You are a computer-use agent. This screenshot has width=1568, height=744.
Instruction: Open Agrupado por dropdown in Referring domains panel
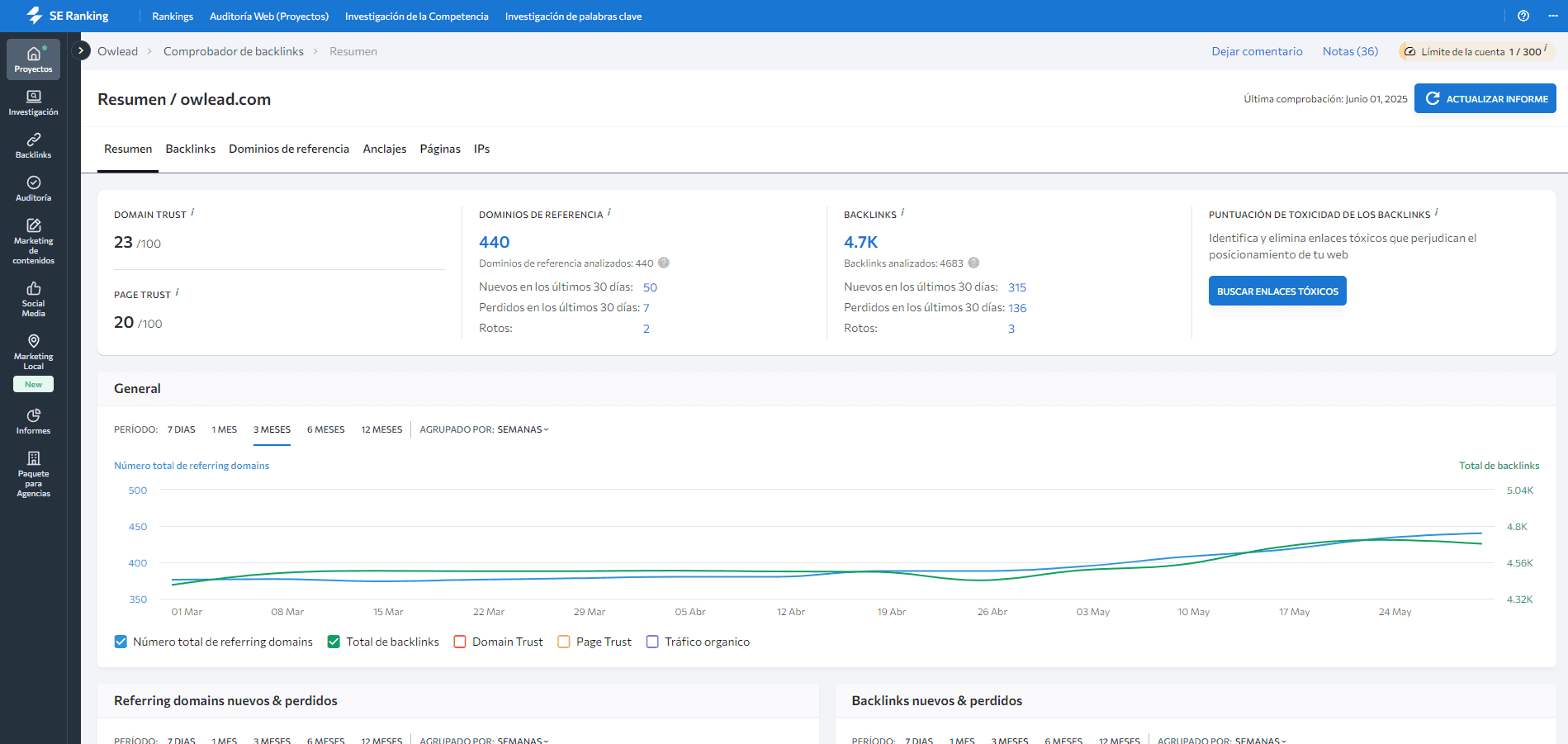point(523,740)
